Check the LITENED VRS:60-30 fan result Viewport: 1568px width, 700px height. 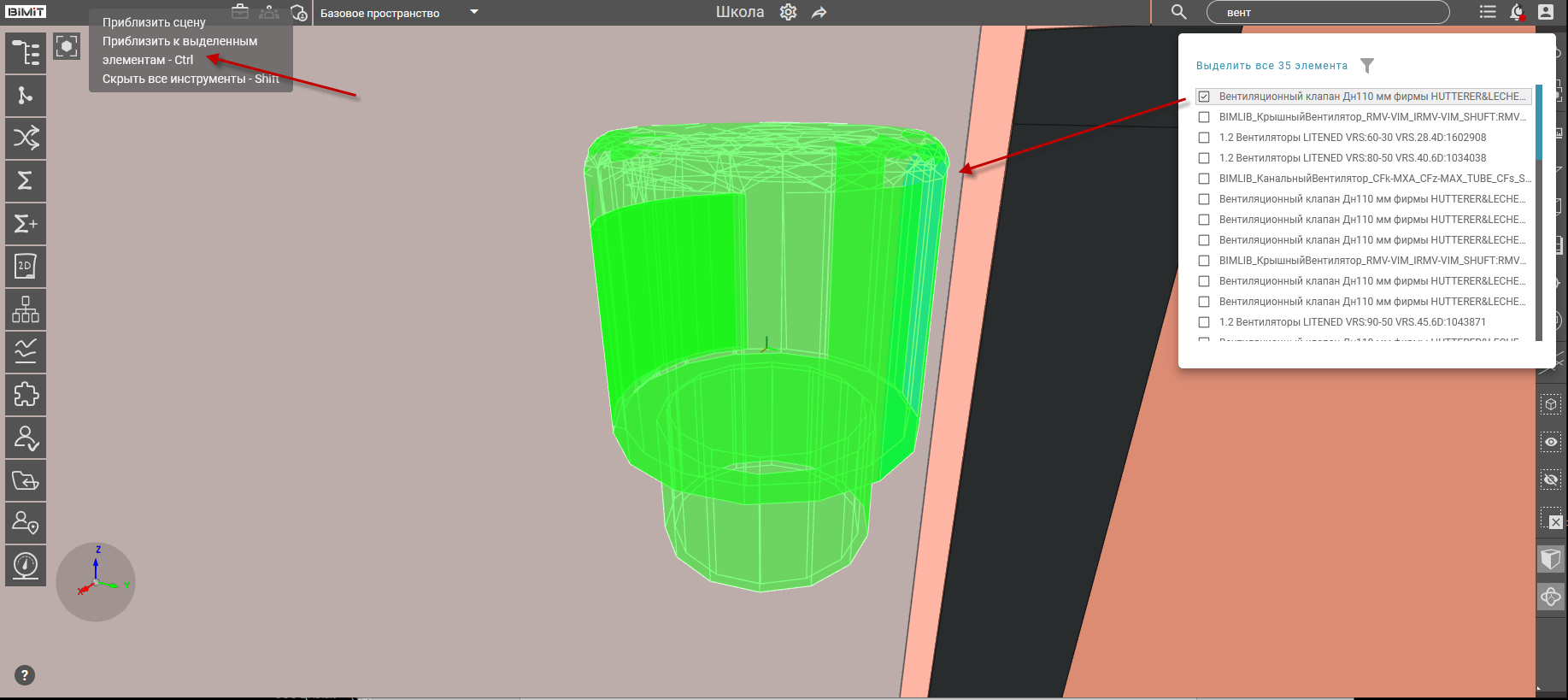point(1204,138)
